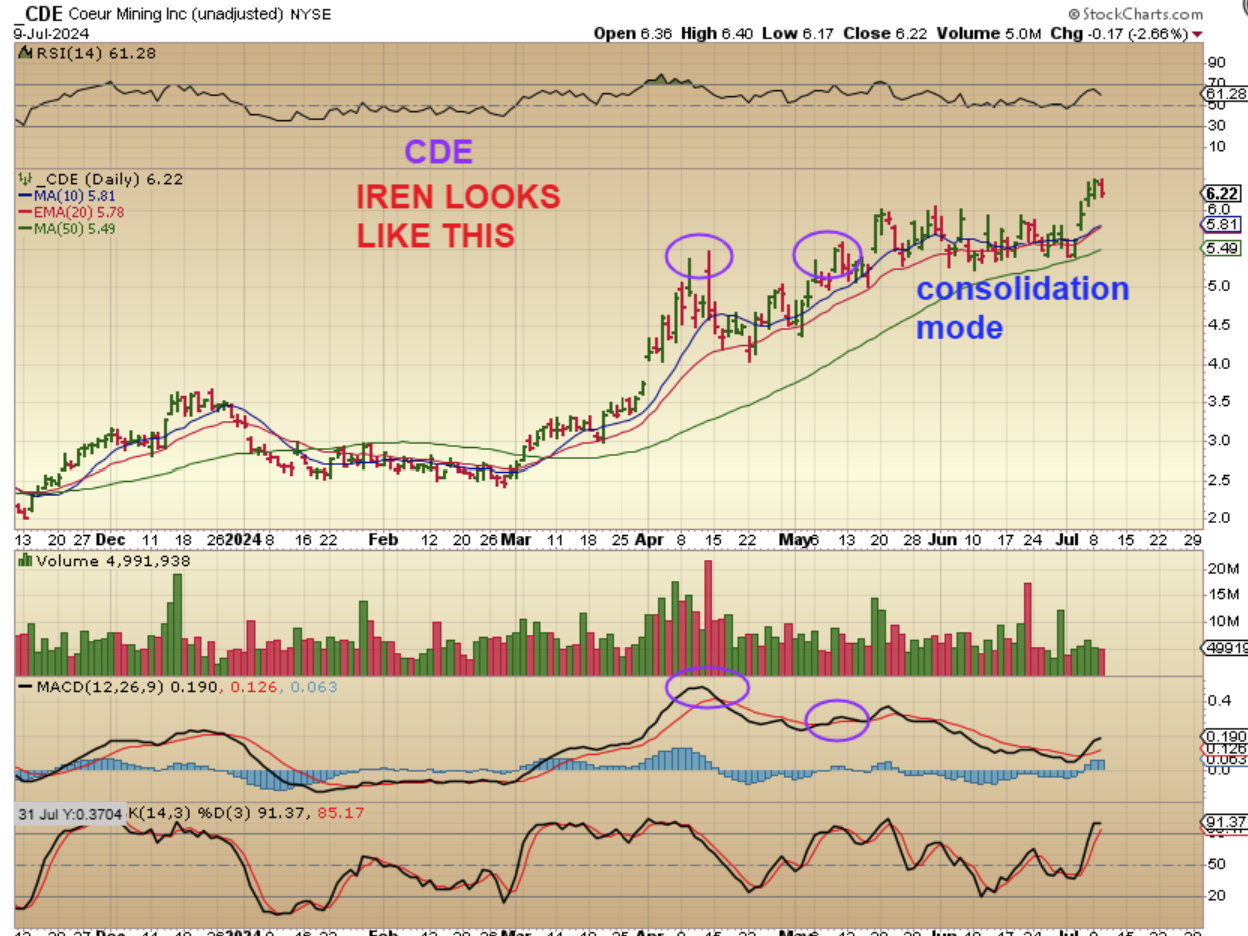Click the red 85.17 stochastic %D value
This screenshot has width=1248, height=936.
[x=343, y=814]
